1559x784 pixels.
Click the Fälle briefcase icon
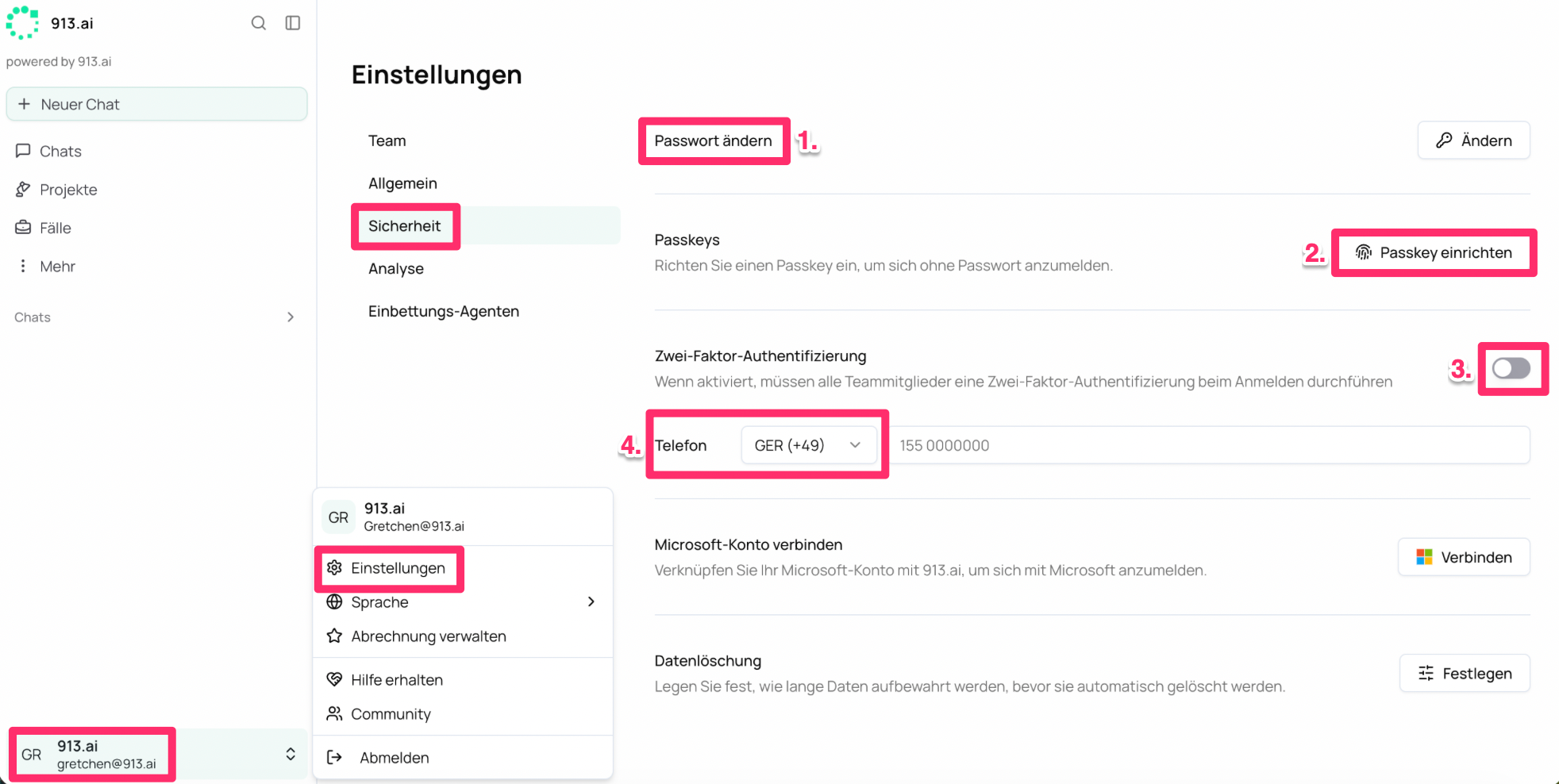coord(23,228)
